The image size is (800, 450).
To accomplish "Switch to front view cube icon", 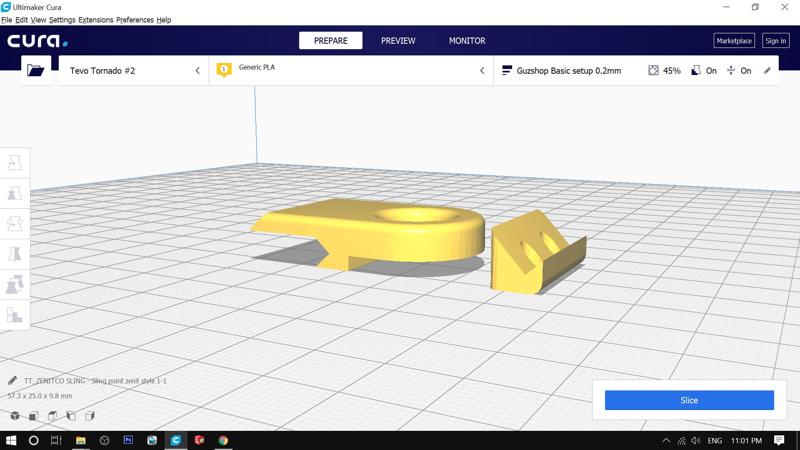I will (x=34, y=416).
